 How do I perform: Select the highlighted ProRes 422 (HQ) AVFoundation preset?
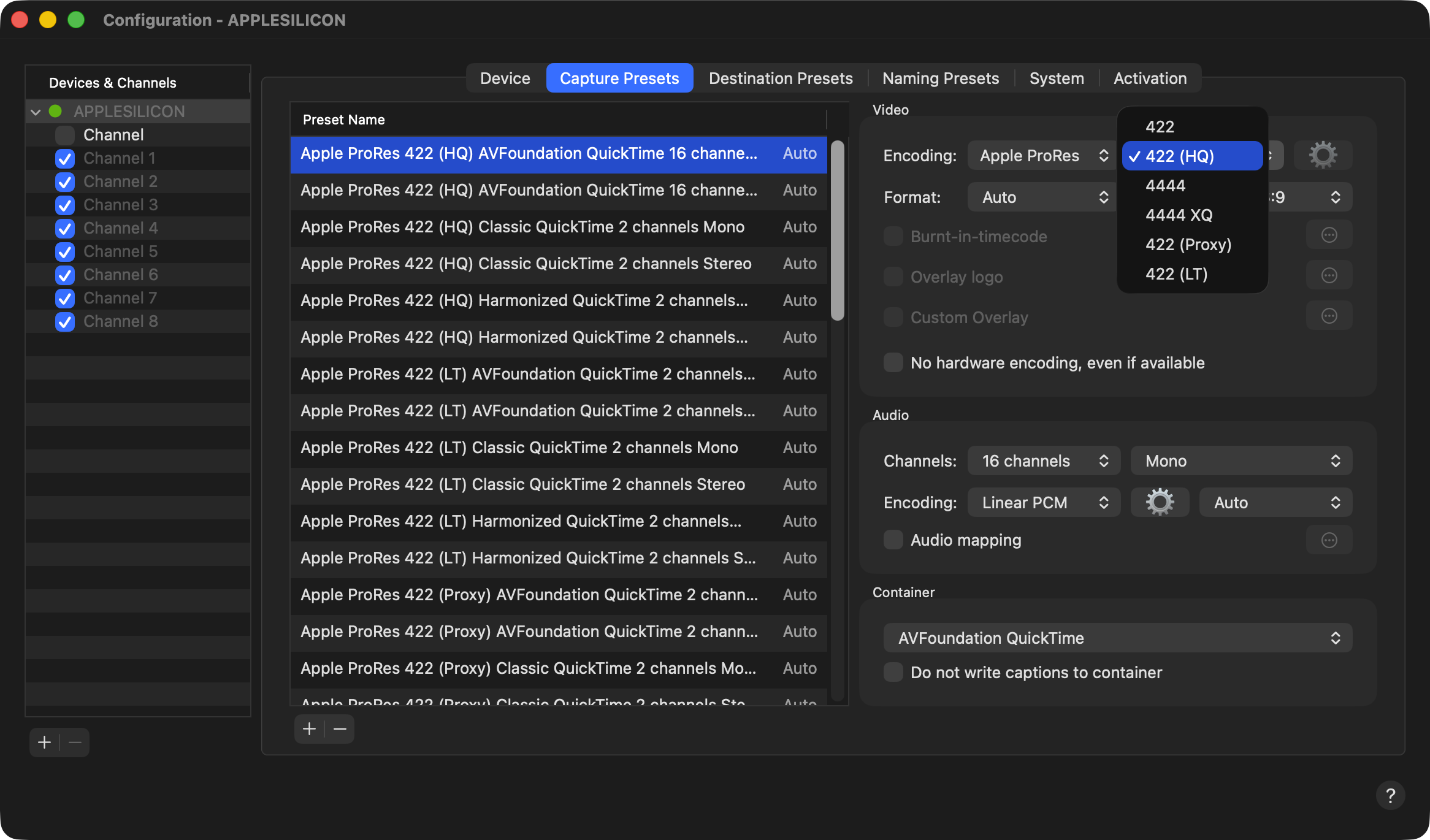[x=559, y=154]
